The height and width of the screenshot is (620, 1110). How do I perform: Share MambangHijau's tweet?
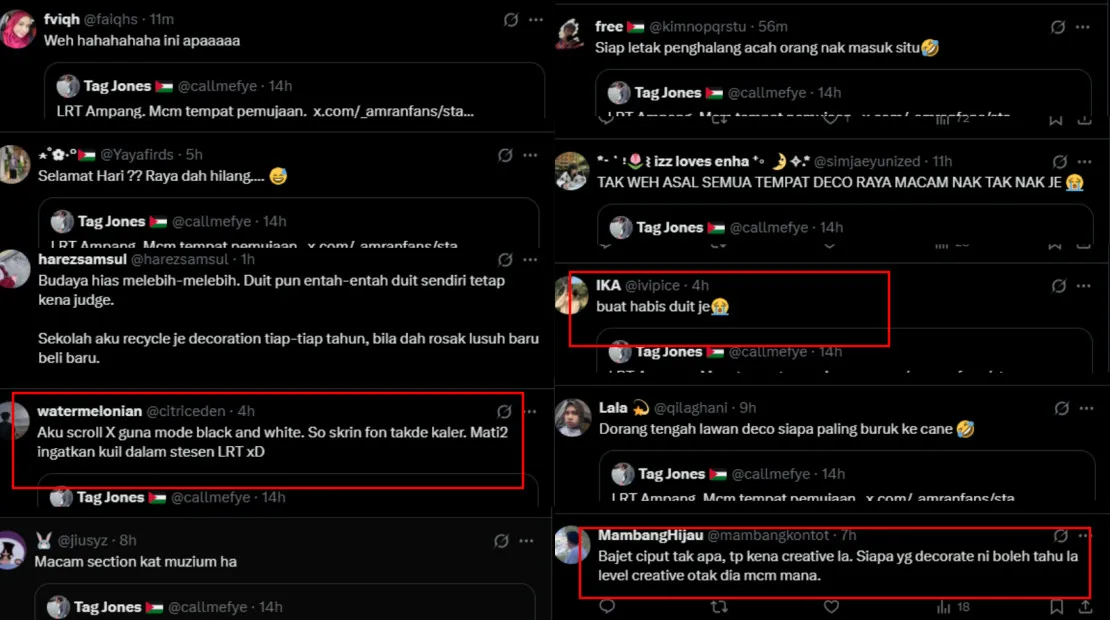1085,606
